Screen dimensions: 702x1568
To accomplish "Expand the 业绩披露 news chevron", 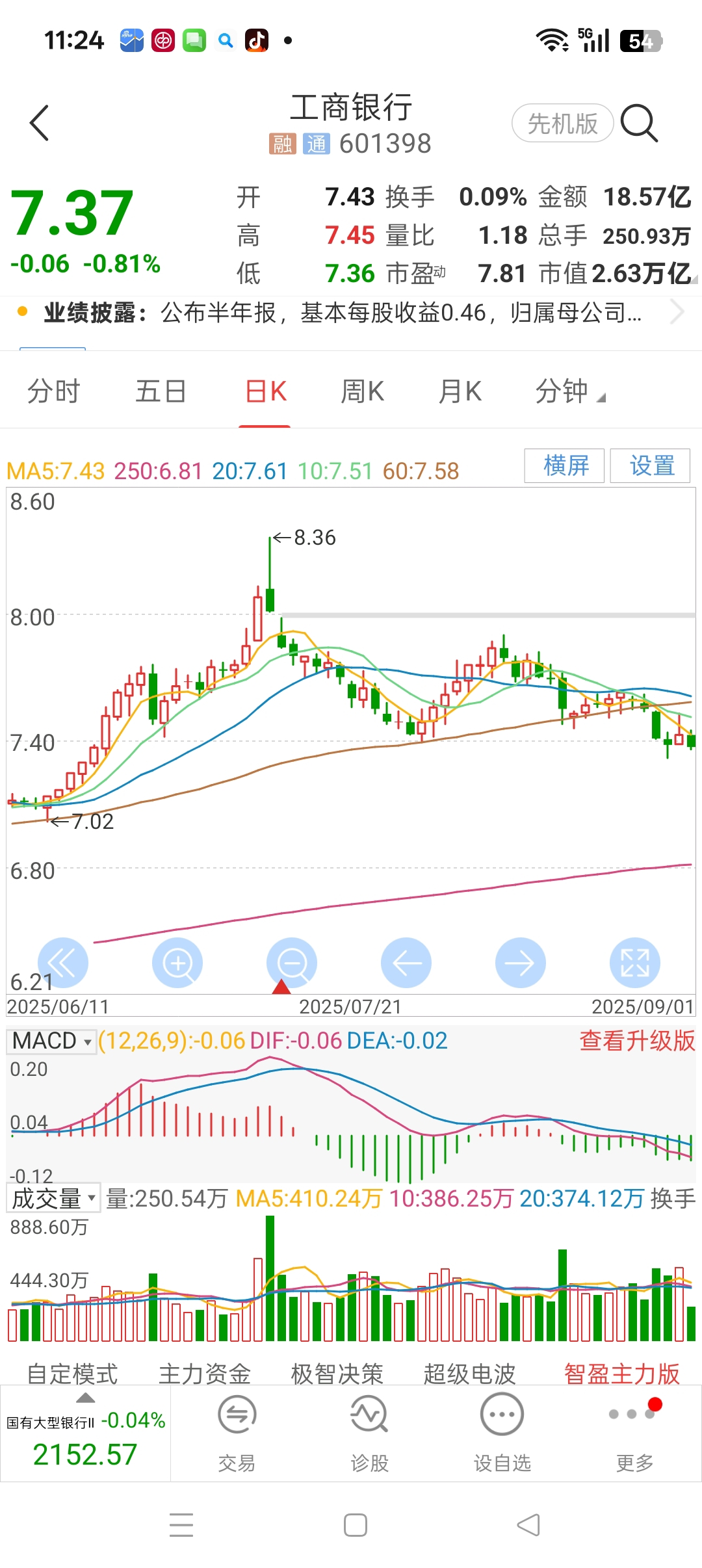I will coord(677,313).
